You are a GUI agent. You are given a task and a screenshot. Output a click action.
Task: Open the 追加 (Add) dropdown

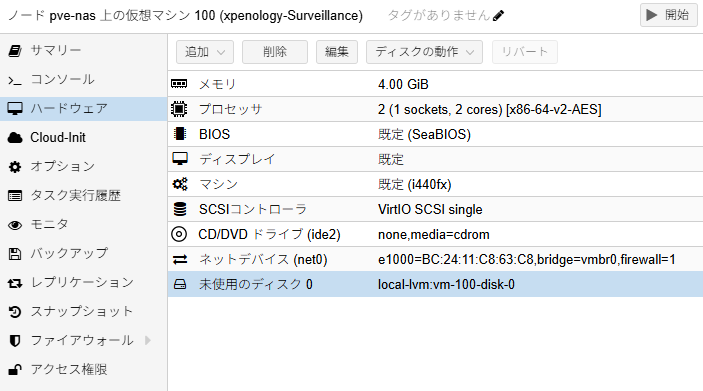(x=205, y=52)
